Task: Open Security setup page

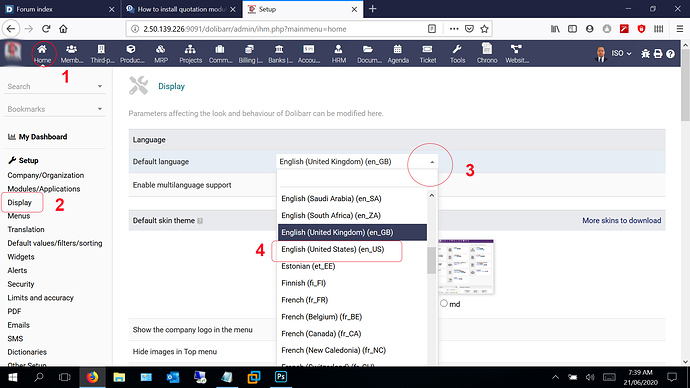Action: click(20, 284)
